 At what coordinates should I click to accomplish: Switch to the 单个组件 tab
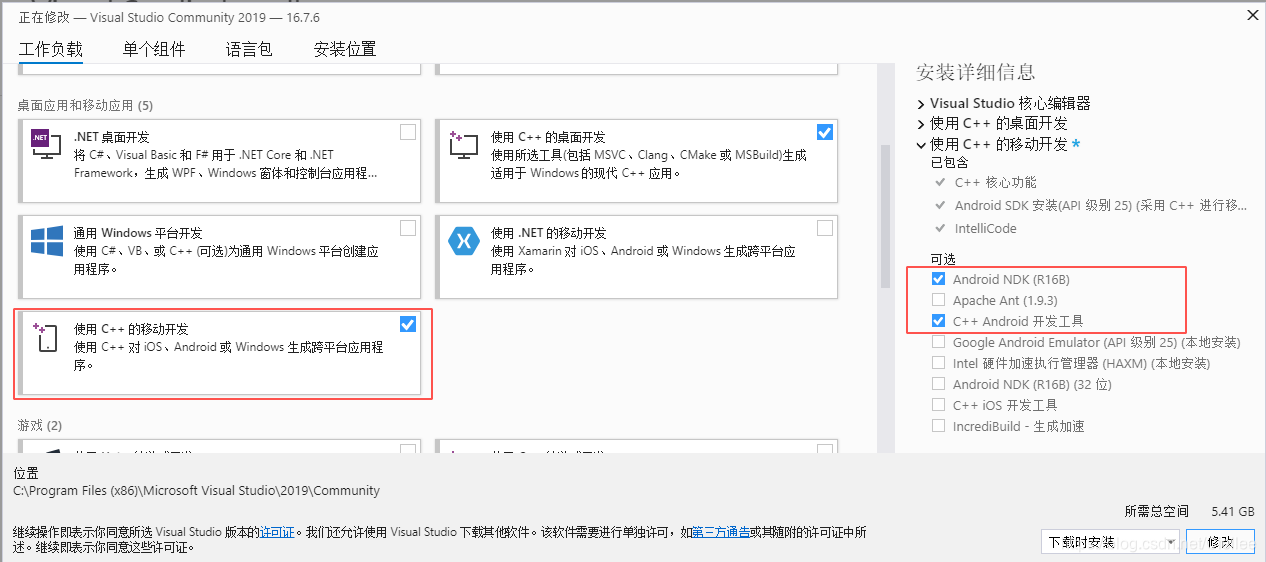(x=154, y=49)
